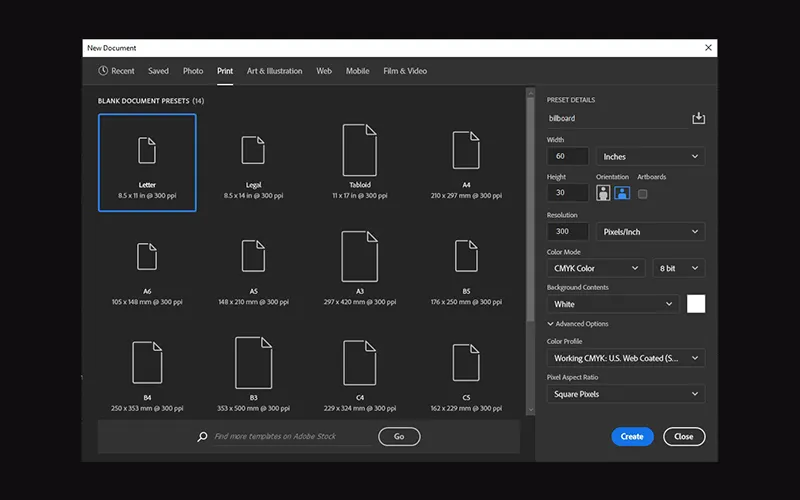Switch to the Web tab

pyautogui.click(x=324, y=71)
